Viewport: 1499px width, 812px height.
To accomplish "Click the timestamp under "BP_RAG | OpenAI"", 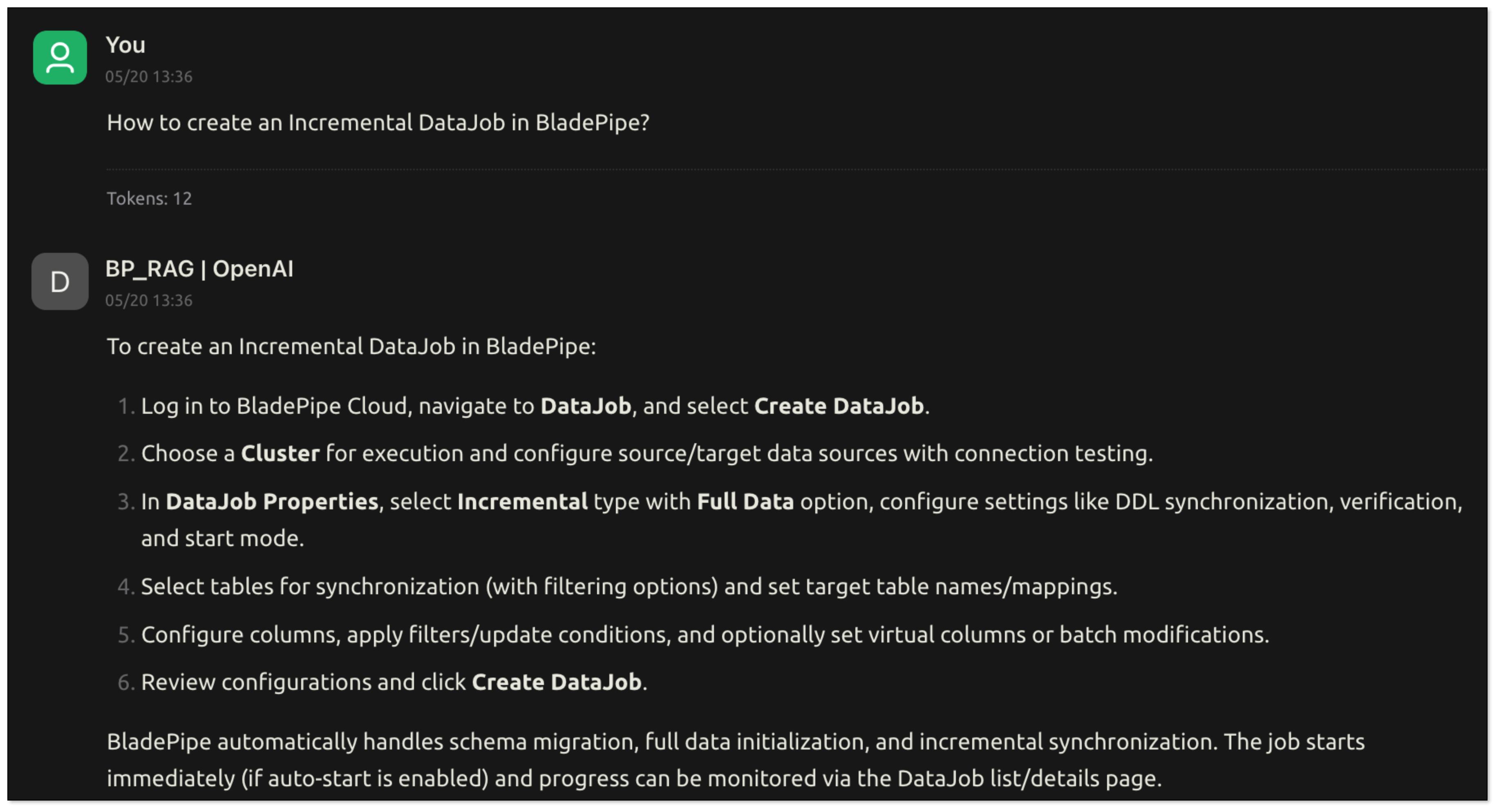I will tap(148, 300).
